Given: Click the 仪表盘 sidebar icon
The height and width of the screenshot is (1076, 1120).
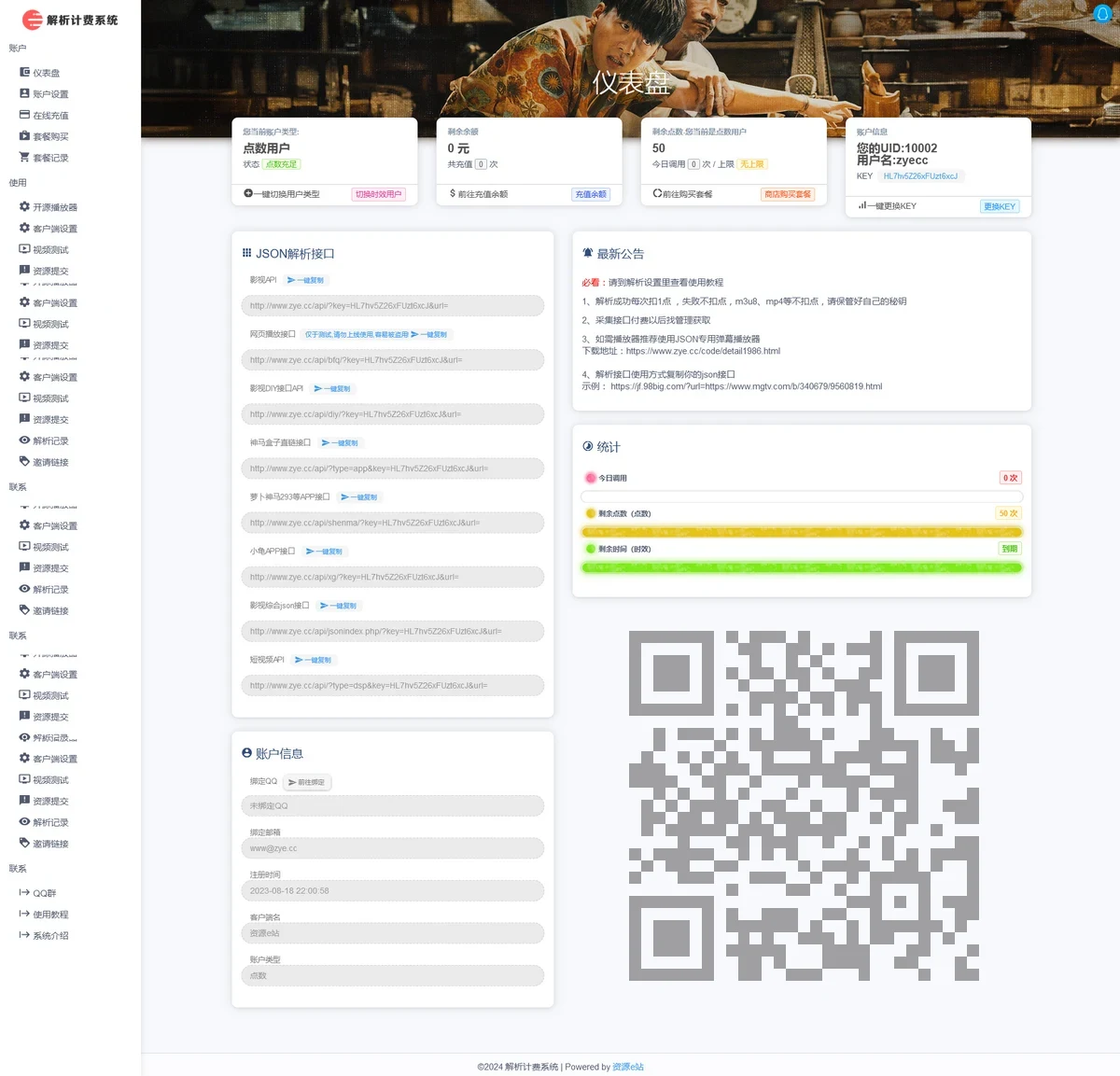Looking at the screenshot, I should click(24, 72).
